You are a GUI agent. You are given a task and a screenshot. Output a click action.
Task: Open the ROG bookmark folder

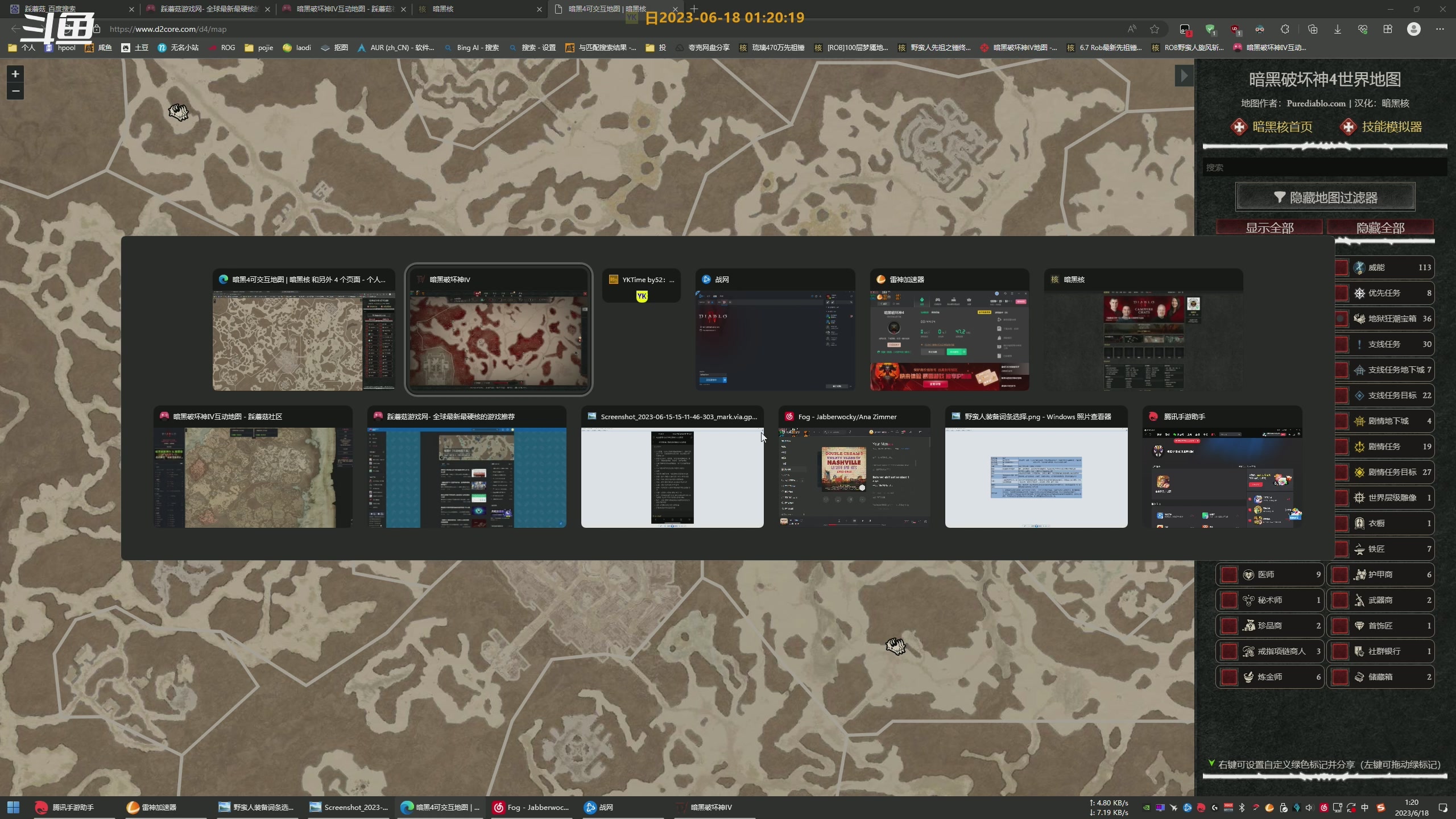[221, 48]
